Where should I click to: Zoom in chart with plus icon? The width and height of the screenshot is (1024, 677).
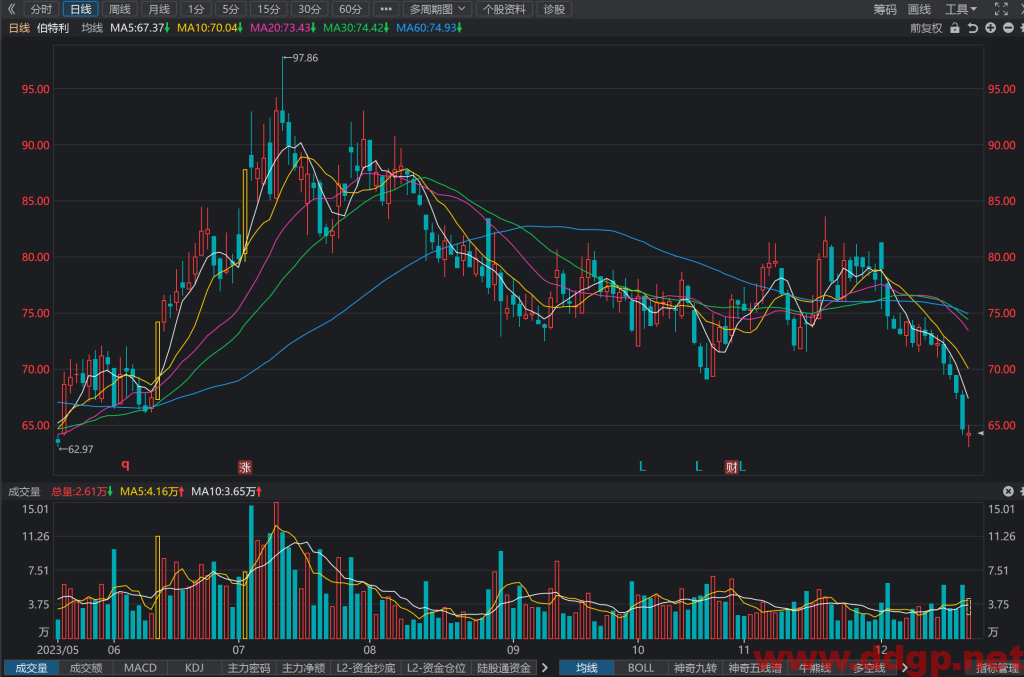click(991, 28)
